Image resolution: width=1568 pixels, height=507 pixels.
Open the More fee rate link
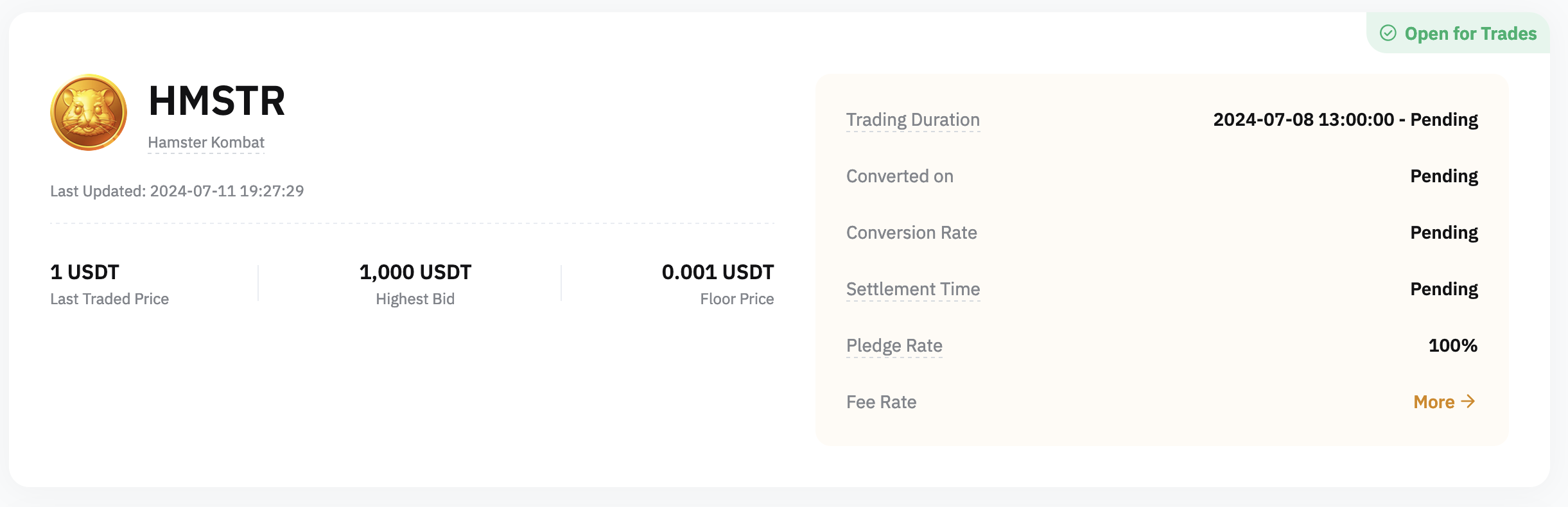[1434, 402]
